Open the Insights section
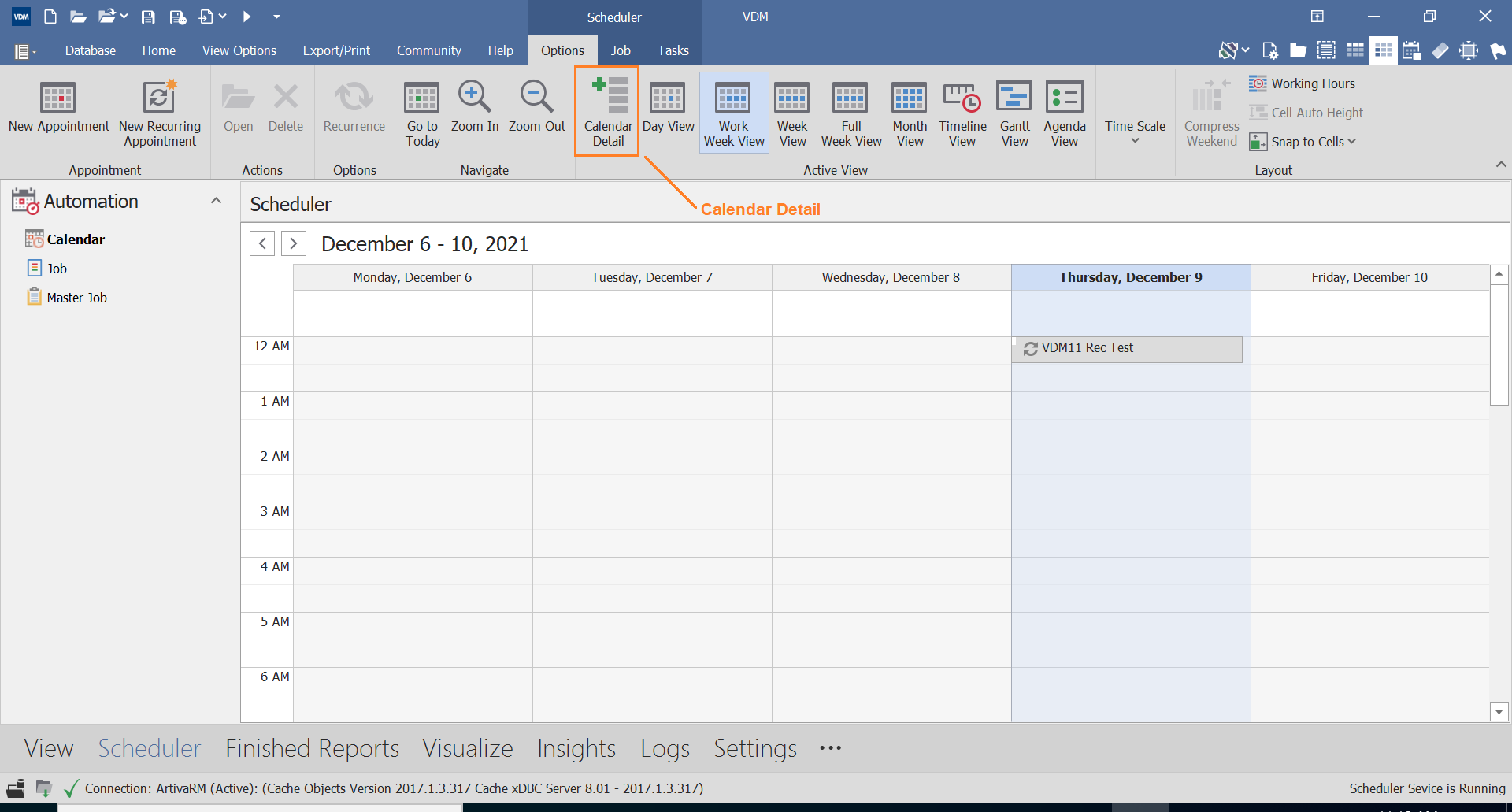The image size is (1512, 812). point(576,748)
